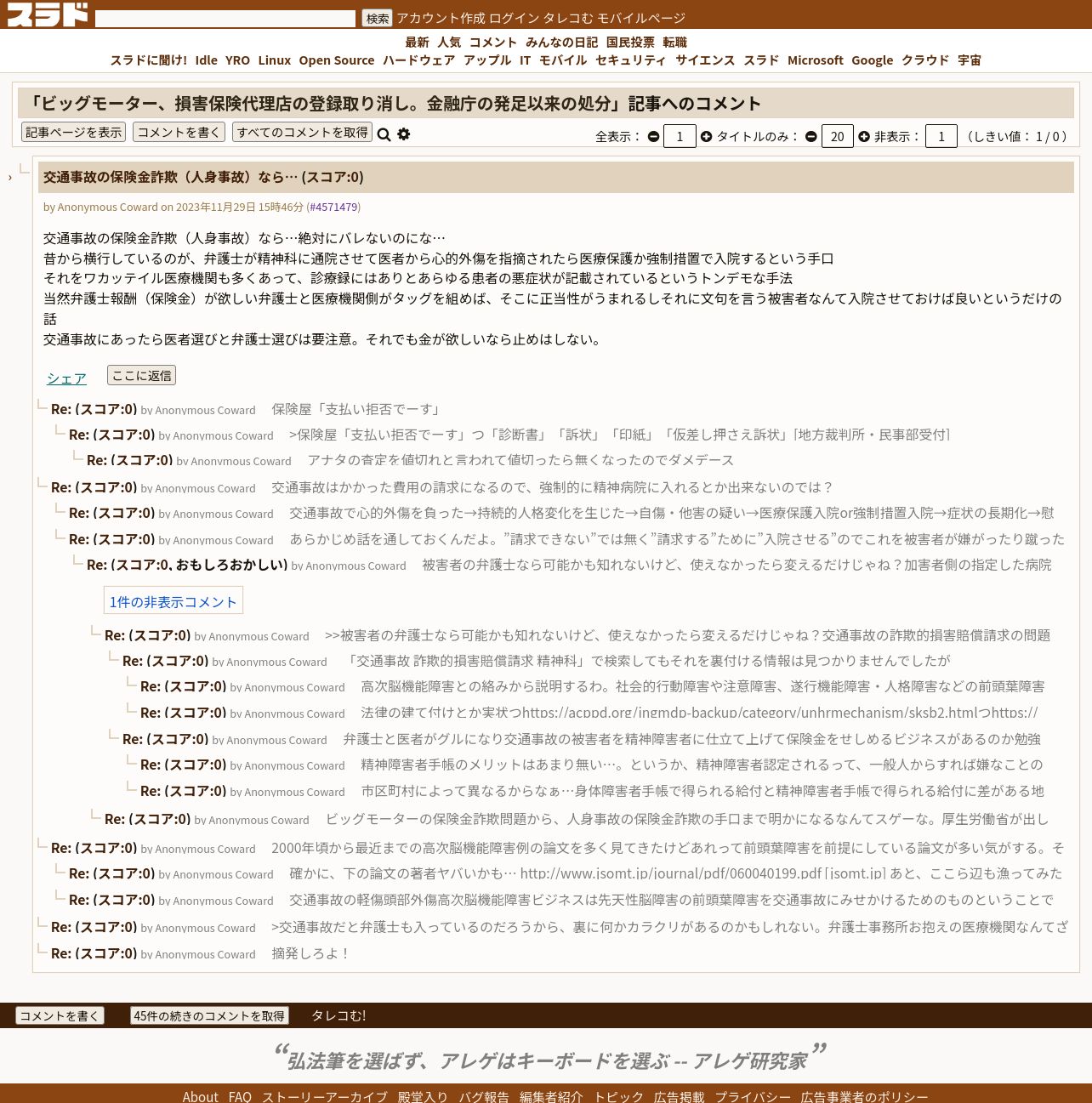This screenshot has height=1103, width=1092.
Task: Open the タレコむ header link
Action: (x=568, y=18)
